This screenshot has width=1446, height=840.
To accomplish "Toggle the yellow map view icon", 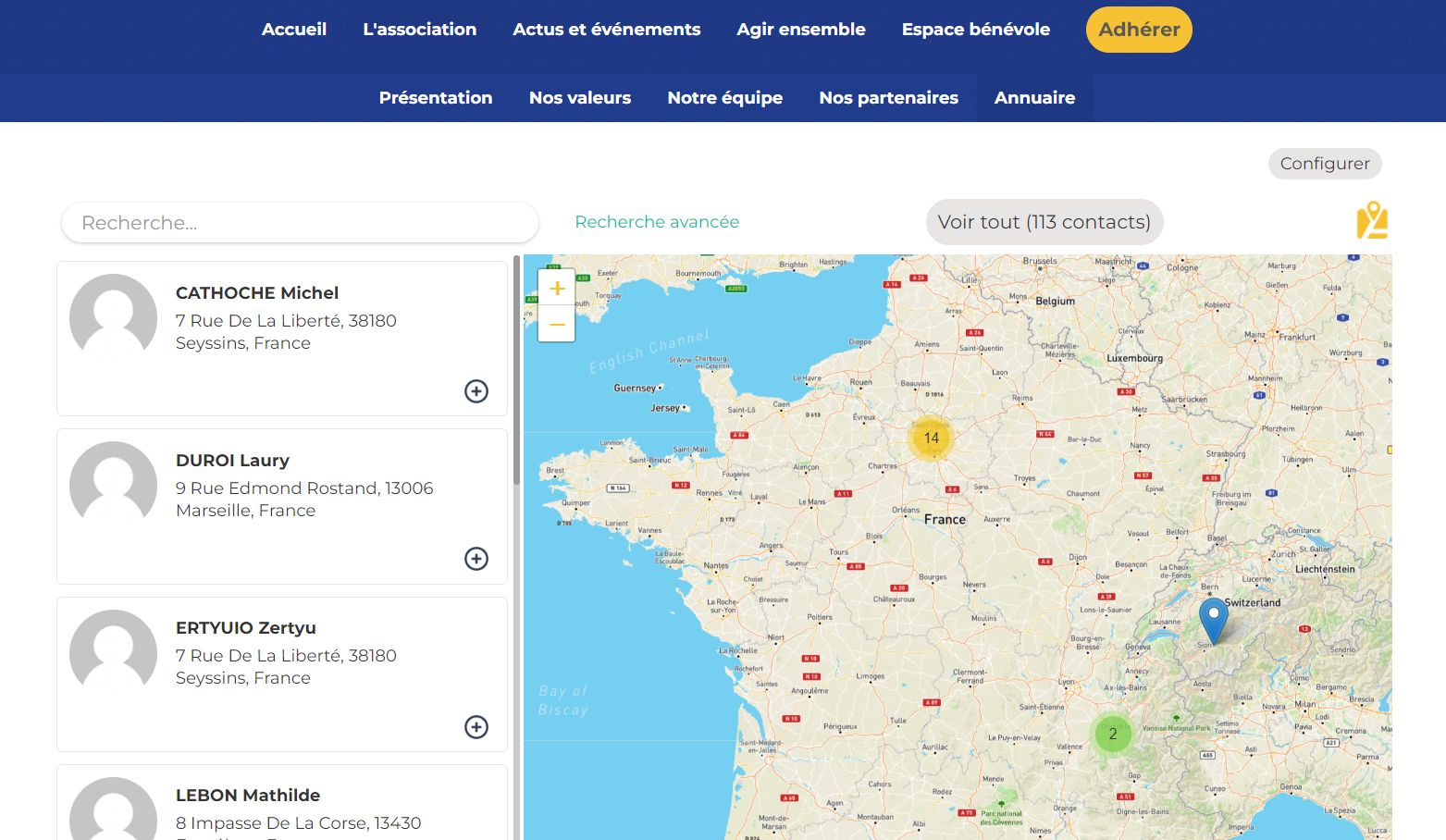I will [1372, 221].
